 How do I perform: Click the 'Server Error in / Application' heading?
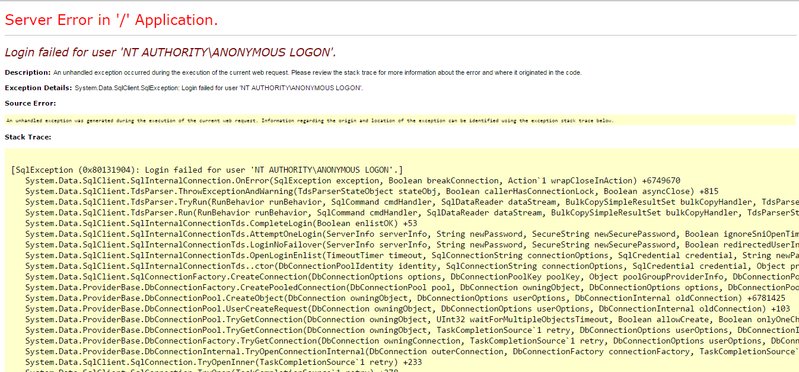pos(111,20)
